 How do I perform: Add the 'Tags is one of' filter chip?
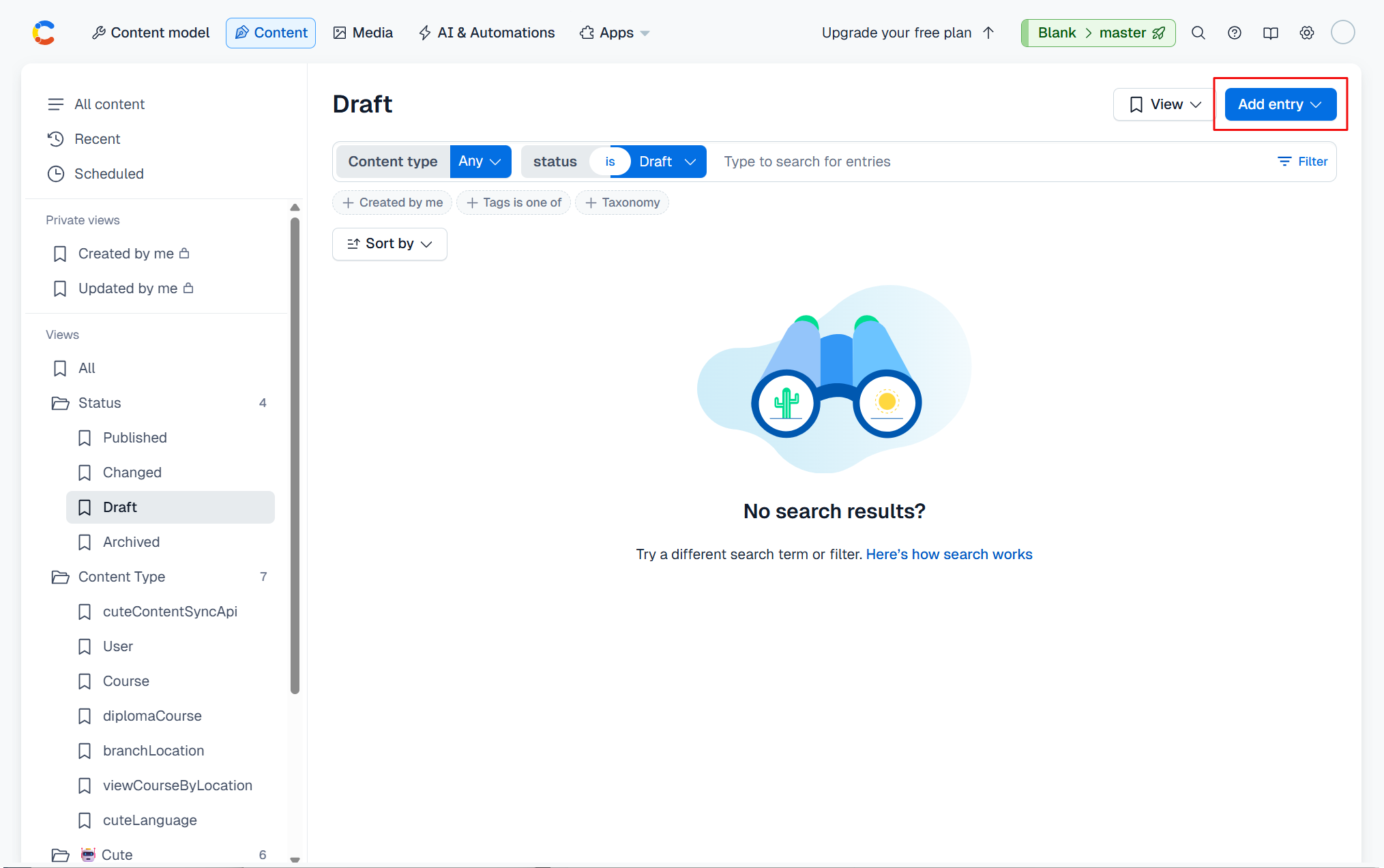tap(514, 203)
